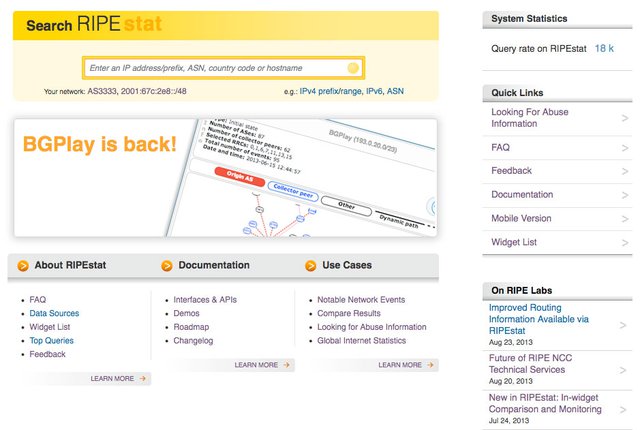Screen dimensions: 640x430
Task: Click Learn More under Documentation column
Action: pyautogui.click(x=262, y=365)
